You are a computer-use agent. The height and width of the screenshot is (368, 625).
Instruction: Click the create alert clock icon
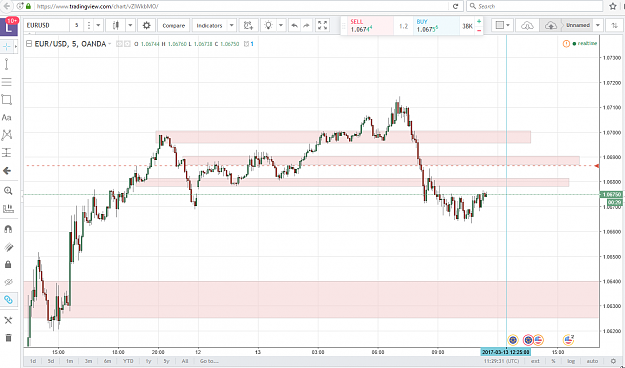249,26
